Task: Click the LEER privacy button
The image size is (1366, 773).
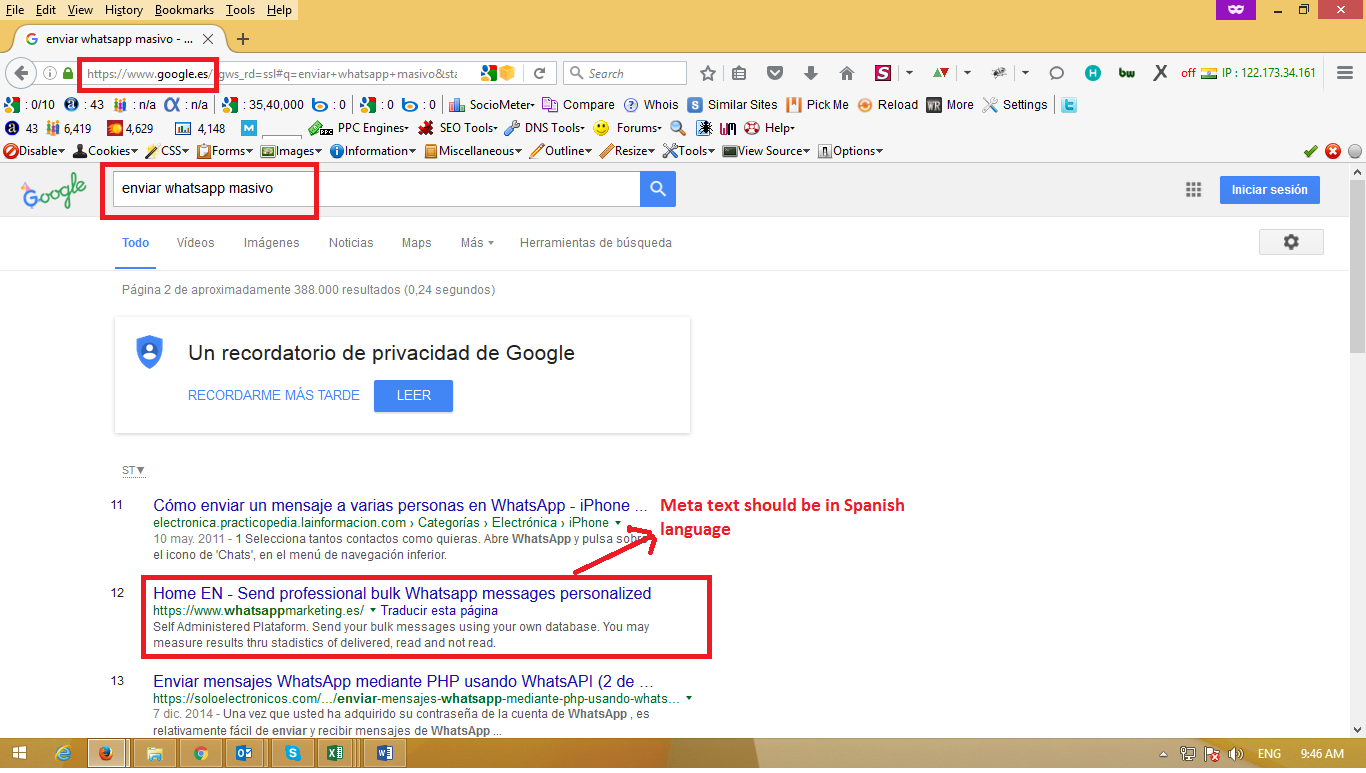Action: click(413, 395)
